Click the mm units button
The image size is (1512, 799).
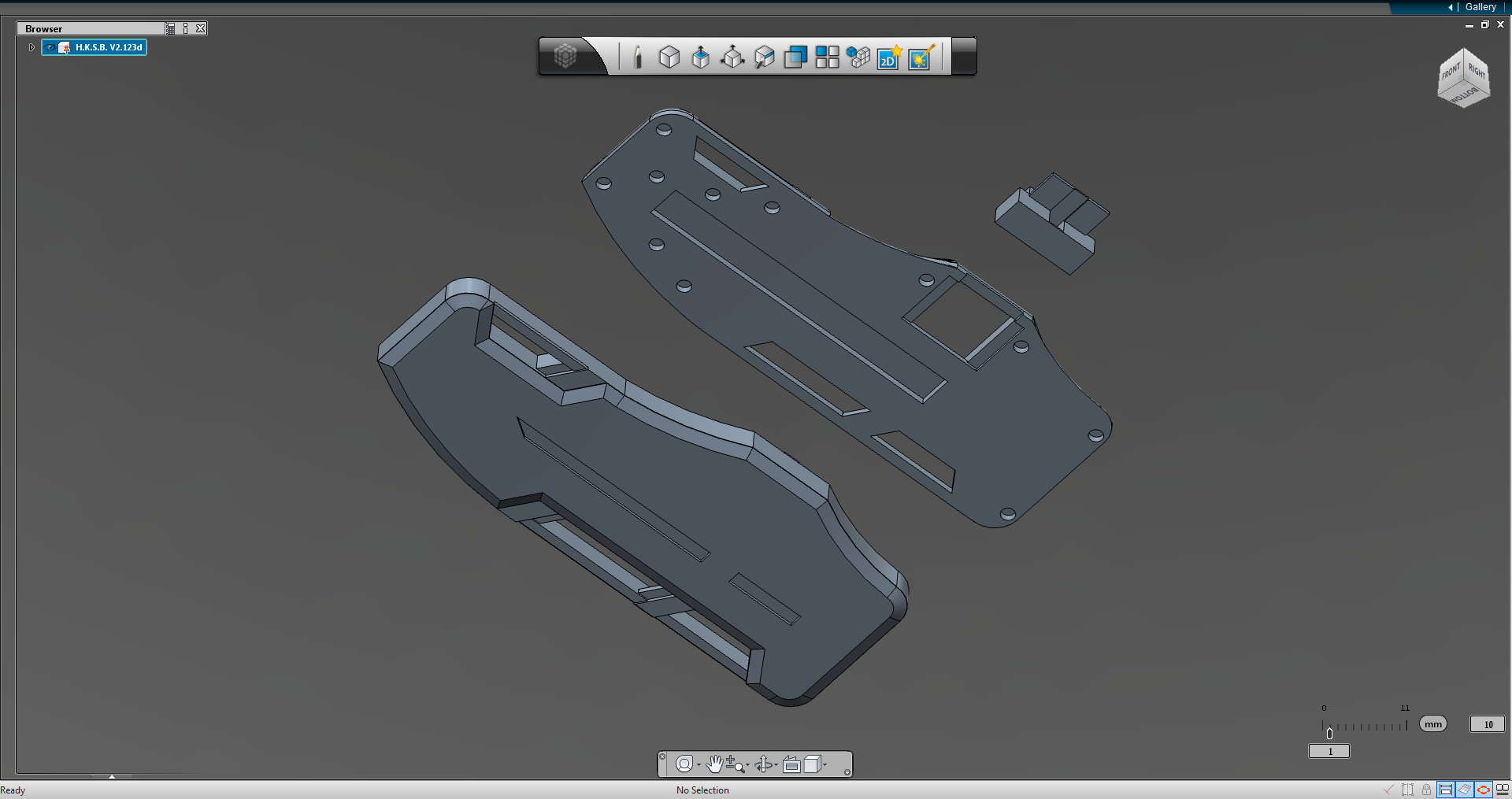click(x=1433, y=724)
